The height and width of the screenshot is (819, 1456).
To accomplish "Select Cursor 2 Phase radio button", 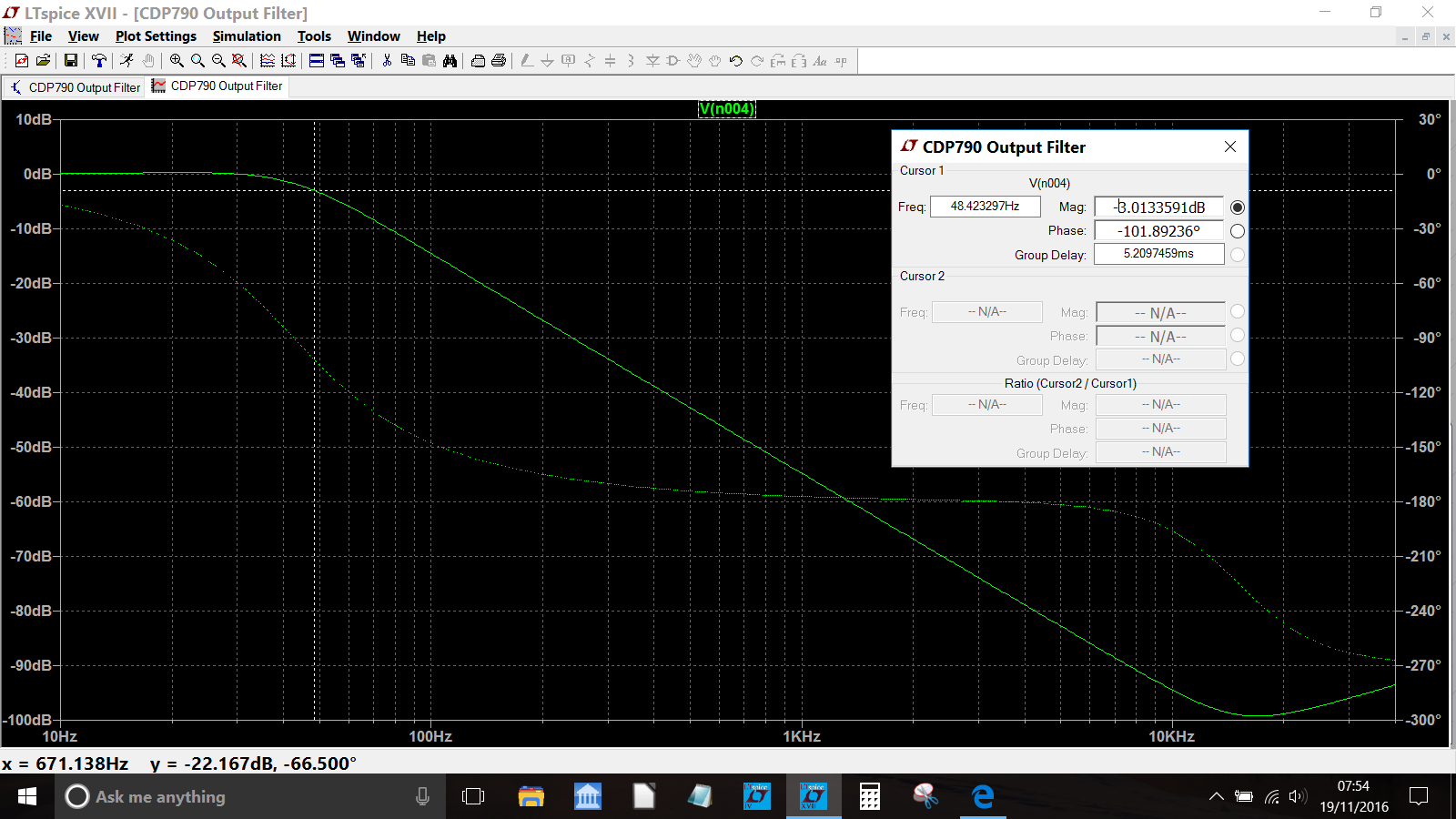I will point(1238,335).
